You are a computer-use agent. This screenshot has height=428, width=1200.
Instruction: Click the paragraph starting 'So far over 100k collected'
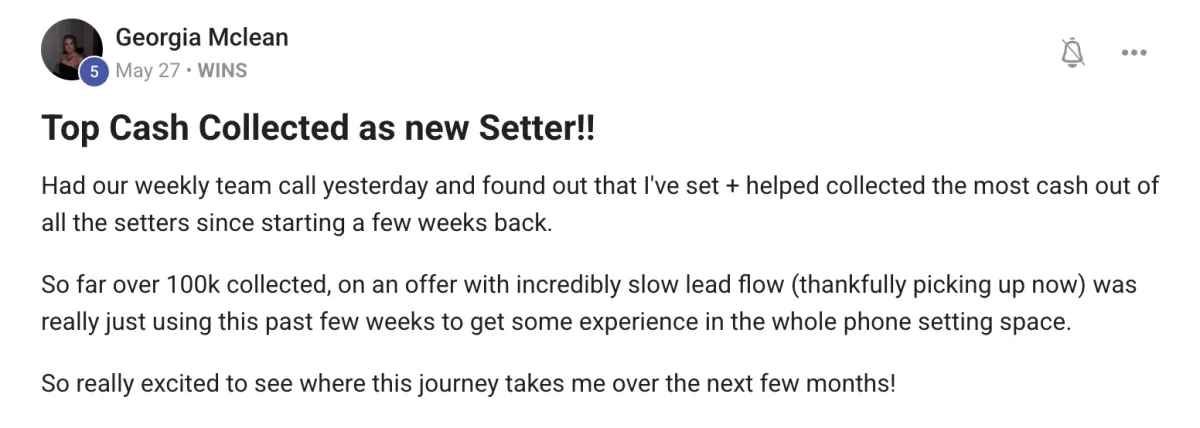tap(589, 305)
